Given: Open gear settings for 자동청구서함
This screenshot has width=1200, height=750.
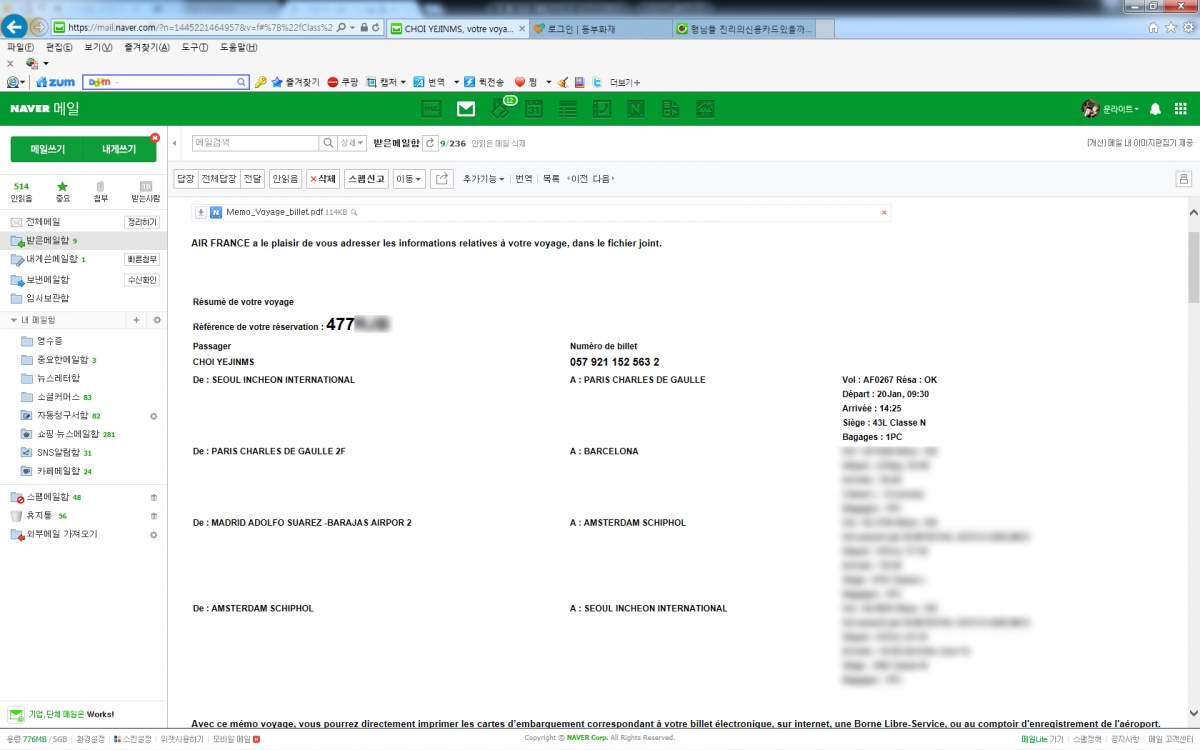Looking at the screenshot, I should (x=154, y=416).
